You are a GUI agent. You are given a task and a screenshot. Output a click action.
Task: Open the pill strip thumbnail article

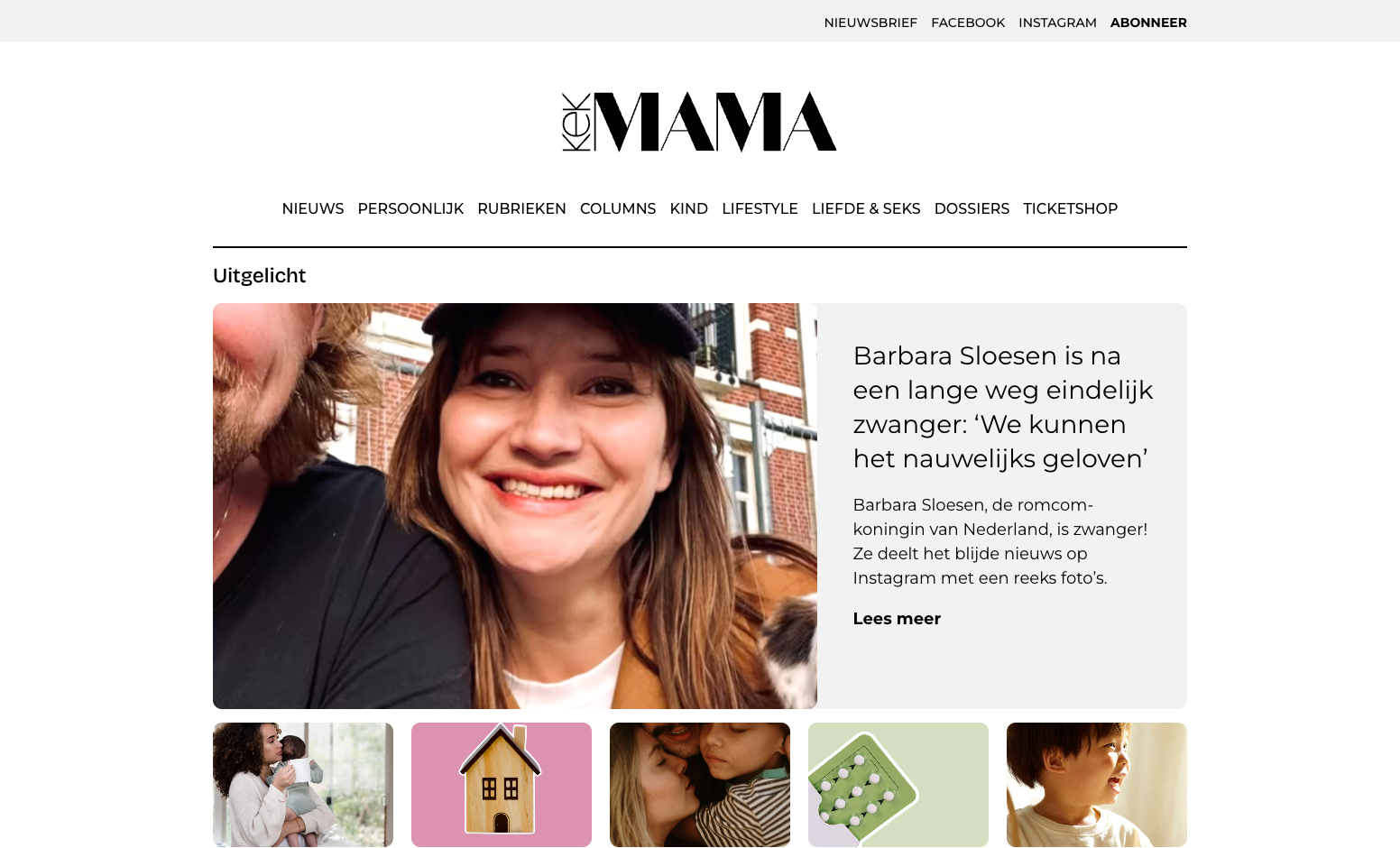coord(898,784)
